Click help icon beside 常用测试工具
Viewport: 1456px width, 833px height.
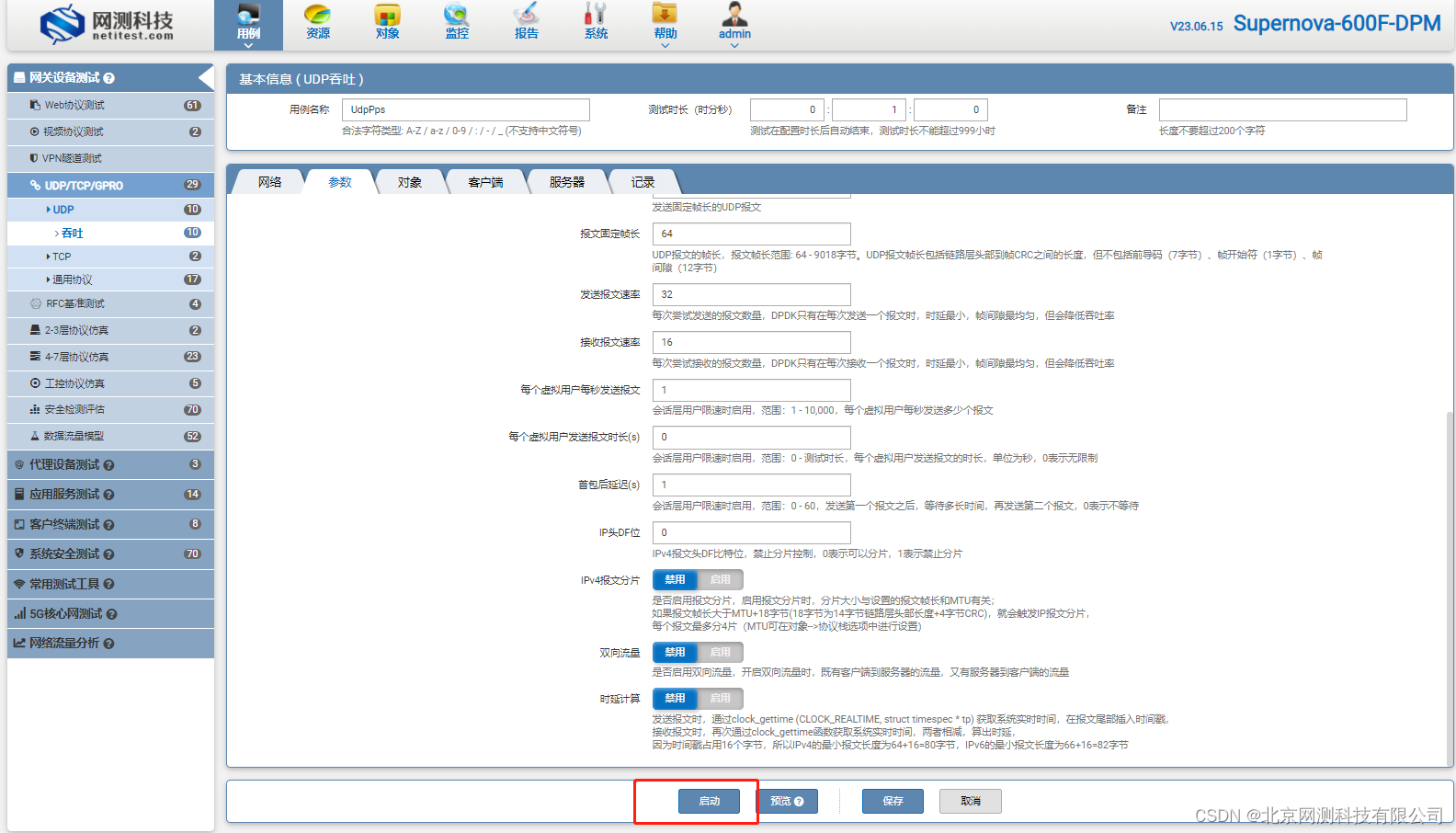tap(109, 584)
